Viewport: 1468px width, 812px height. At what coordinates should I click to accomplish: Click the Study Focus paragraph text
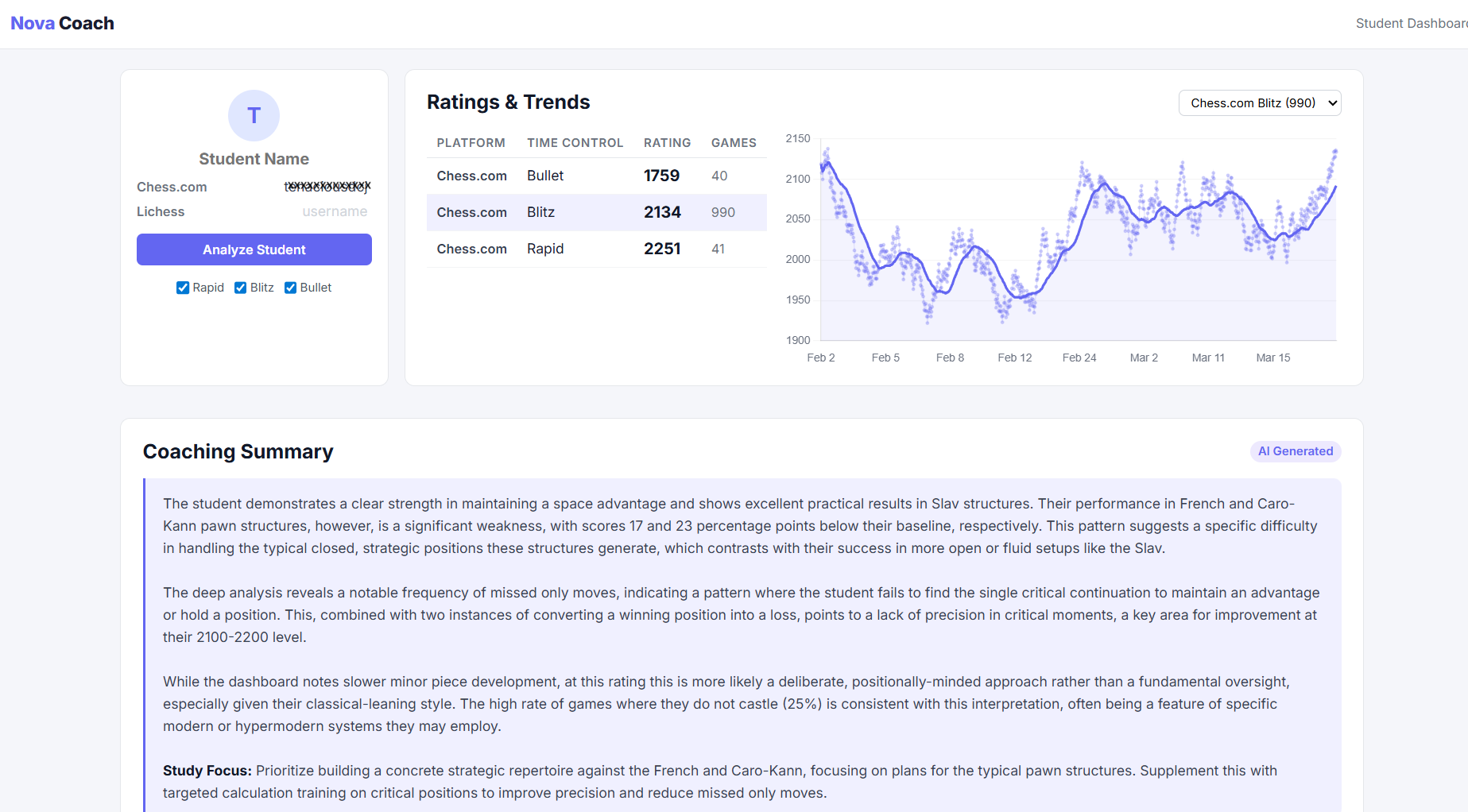click(x=715, y=781)
